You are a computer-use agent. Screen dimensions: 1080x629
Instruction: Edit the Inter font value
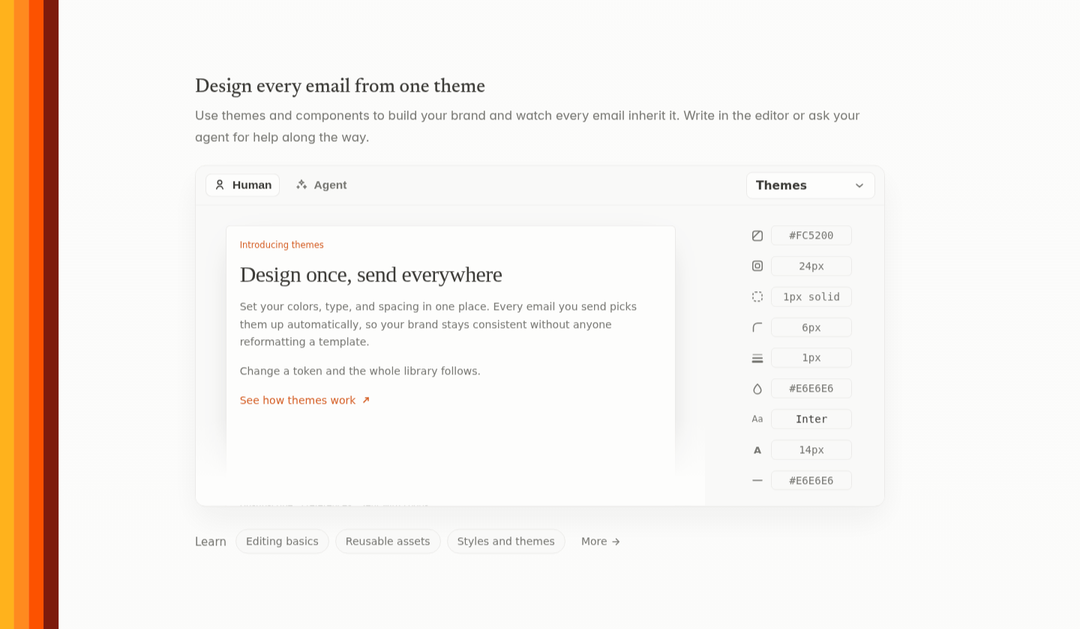(x=811, y=419)
